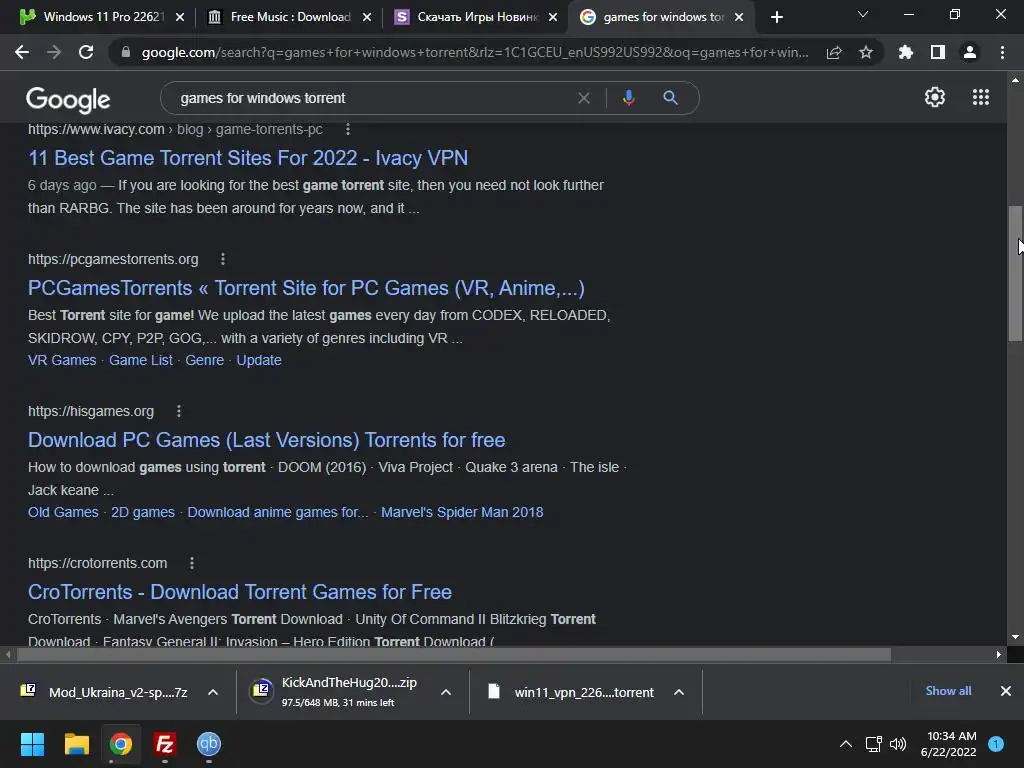Open the new tab plus button
This screenshot has height=768, width=1024.
tap(776, 17)
